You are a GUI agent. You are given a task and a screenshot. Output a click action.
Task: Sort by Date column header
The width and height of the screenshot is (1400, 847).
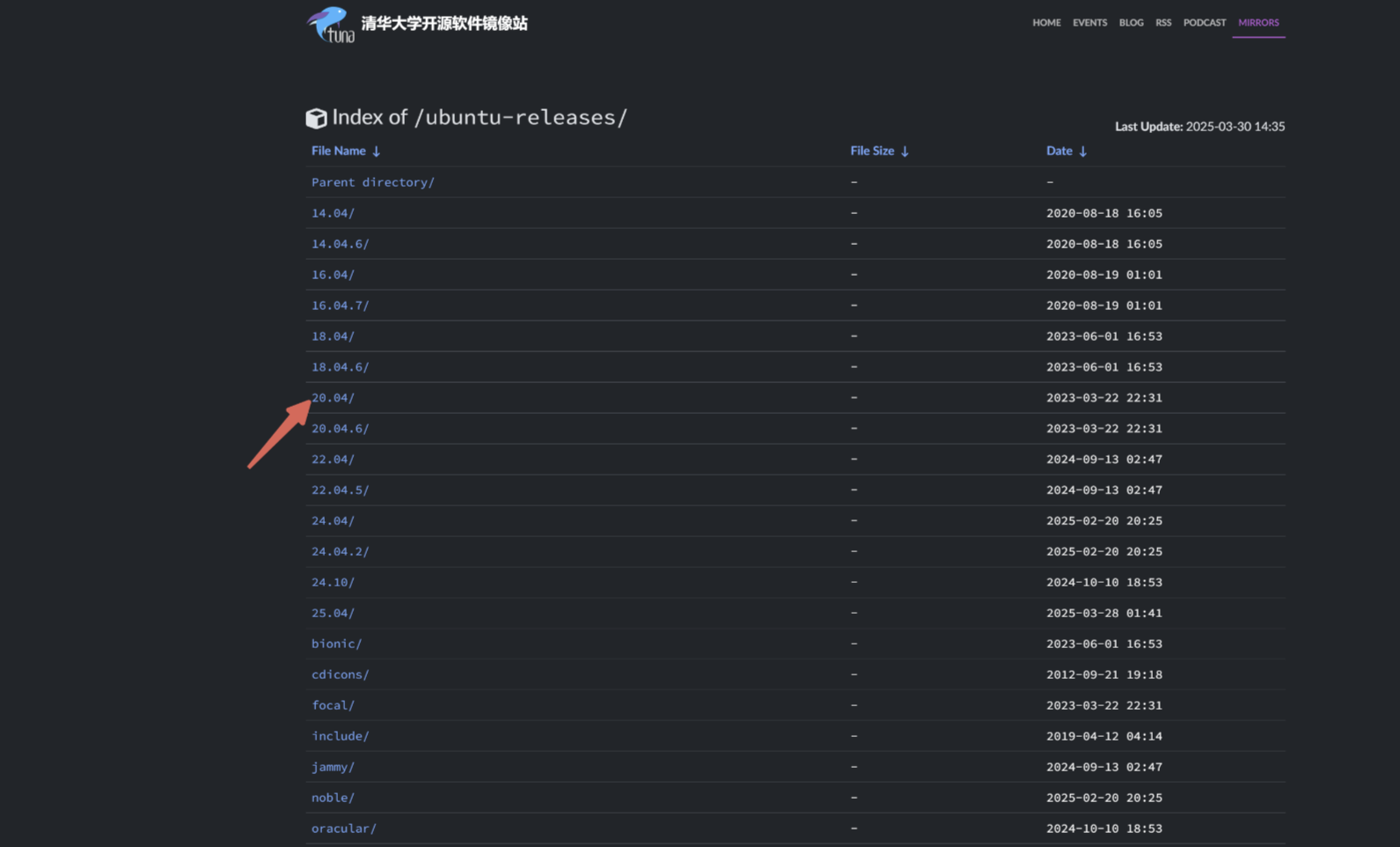coord(1066,151)
